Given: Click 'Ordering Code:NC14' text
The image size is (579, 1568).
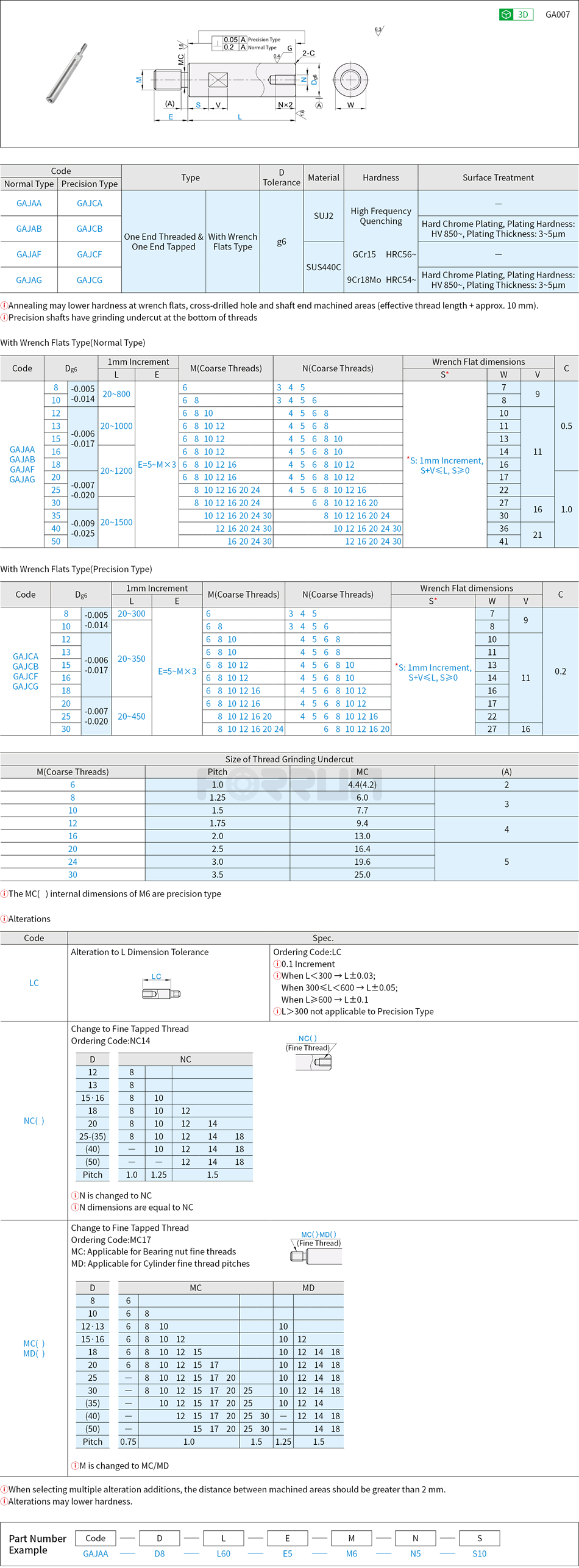Looking at the screenshot, I should [110, 1041].
